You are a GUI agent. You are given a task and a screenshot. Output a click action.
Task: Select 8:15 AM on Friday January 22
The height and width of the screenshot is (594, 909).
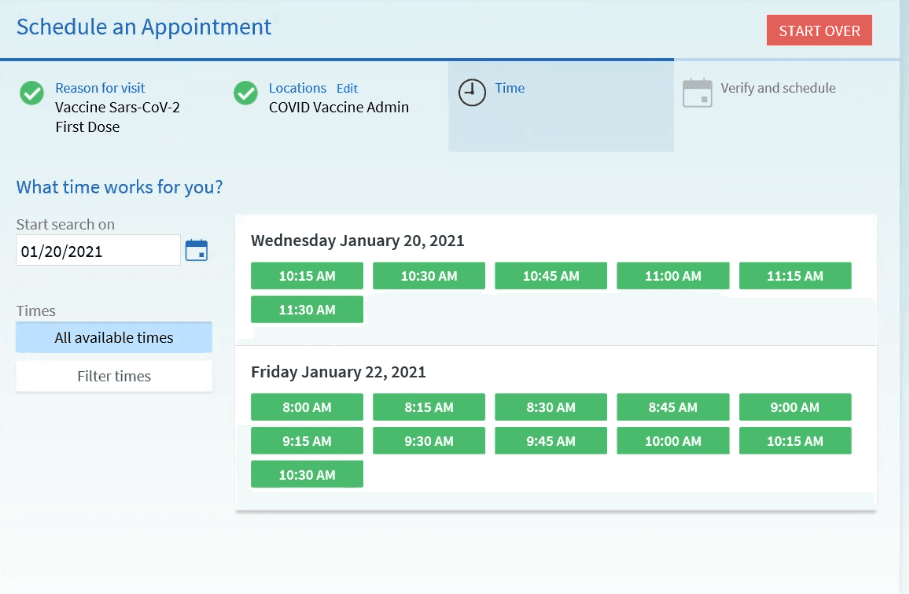[429, 407]
